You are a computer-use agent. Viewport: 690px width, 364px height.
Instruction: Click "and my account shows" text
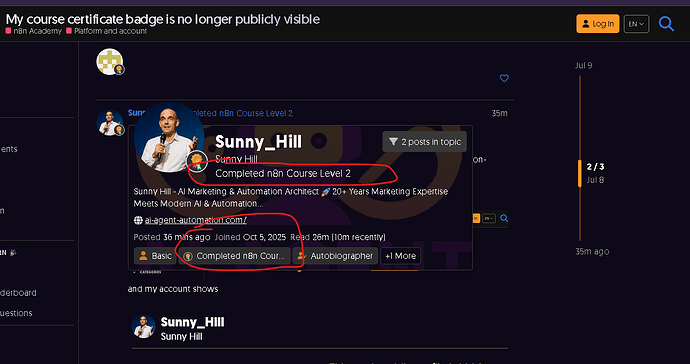pos(173,289)
